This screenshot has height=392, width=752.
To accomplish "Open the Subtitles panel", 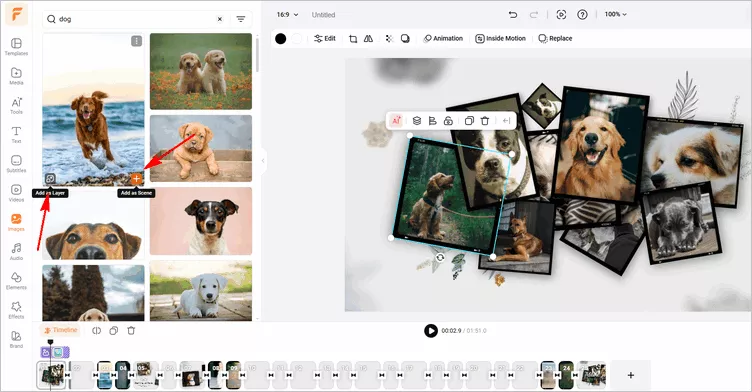I will pyautogui.click(x=16, y=164).
